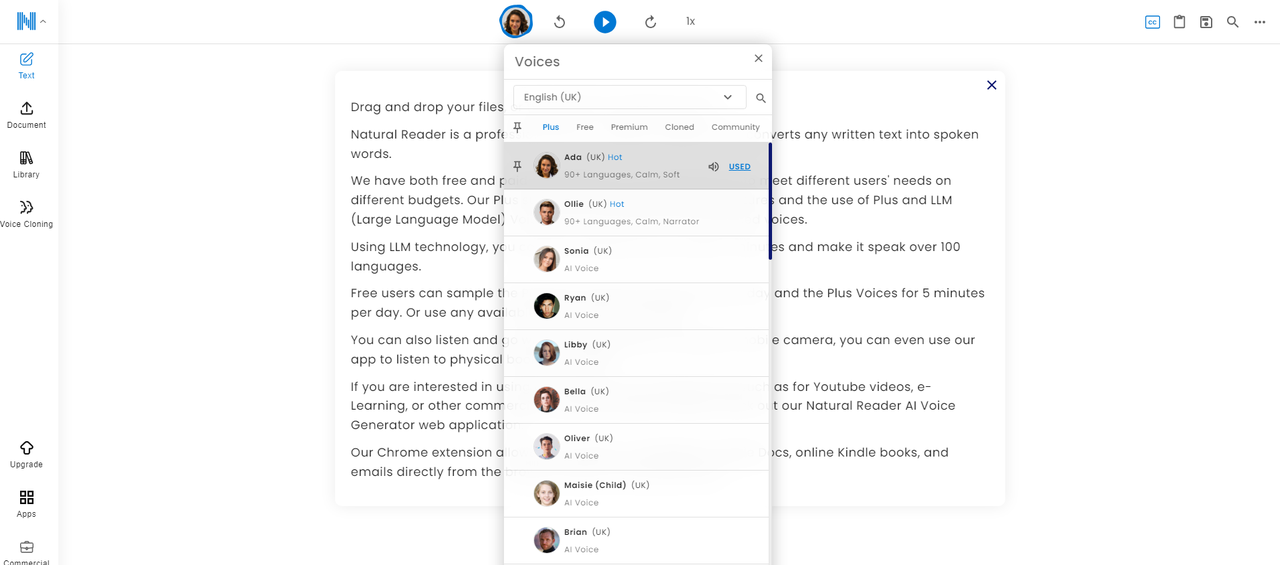
Task: Click the "Drag and drop your files" text
Action: [427, 107]
